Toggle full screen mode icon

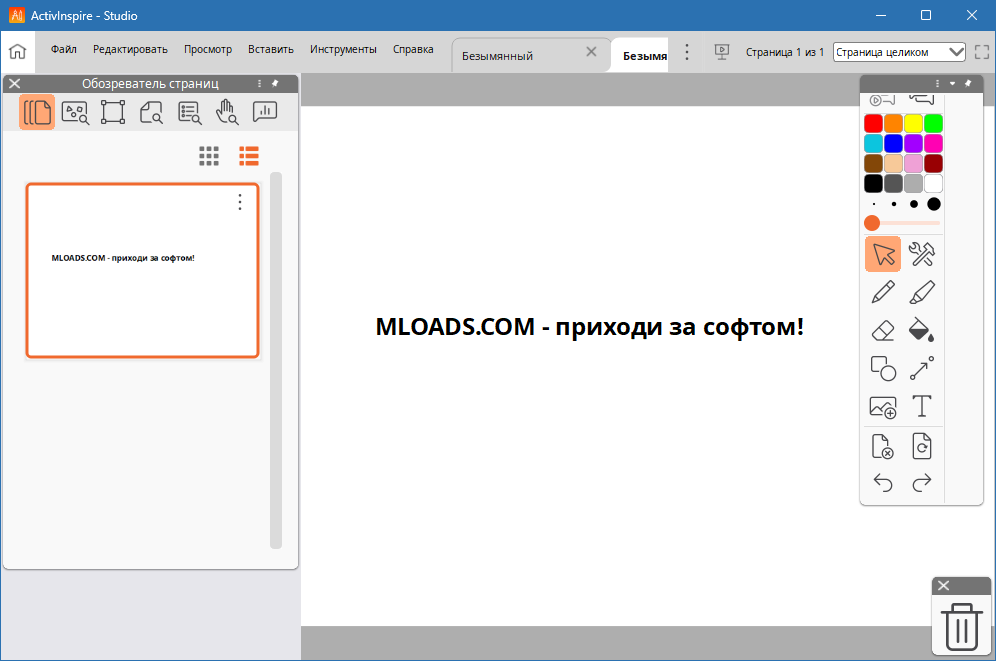[982, 52]
